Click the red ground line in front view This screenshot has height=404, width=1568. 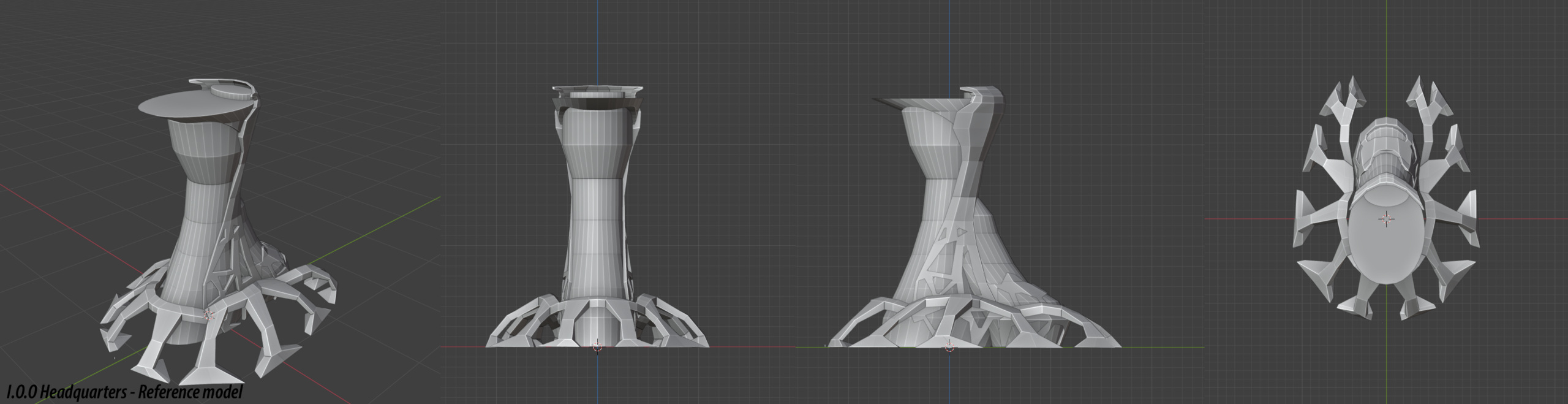coord(466,347)
